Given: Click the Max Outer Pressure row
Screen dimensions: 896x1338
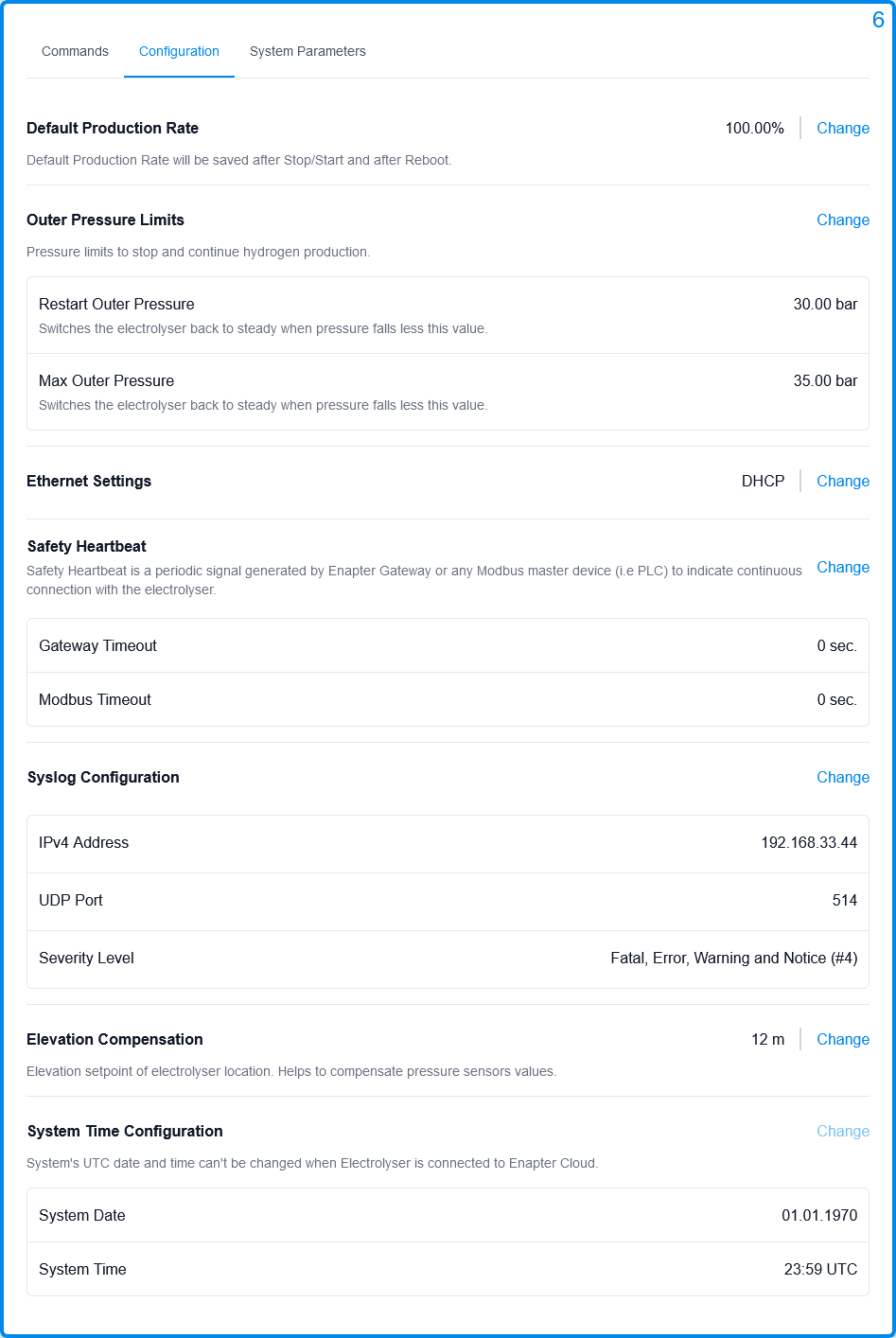Looking at the screenshot, I should 448,392.
